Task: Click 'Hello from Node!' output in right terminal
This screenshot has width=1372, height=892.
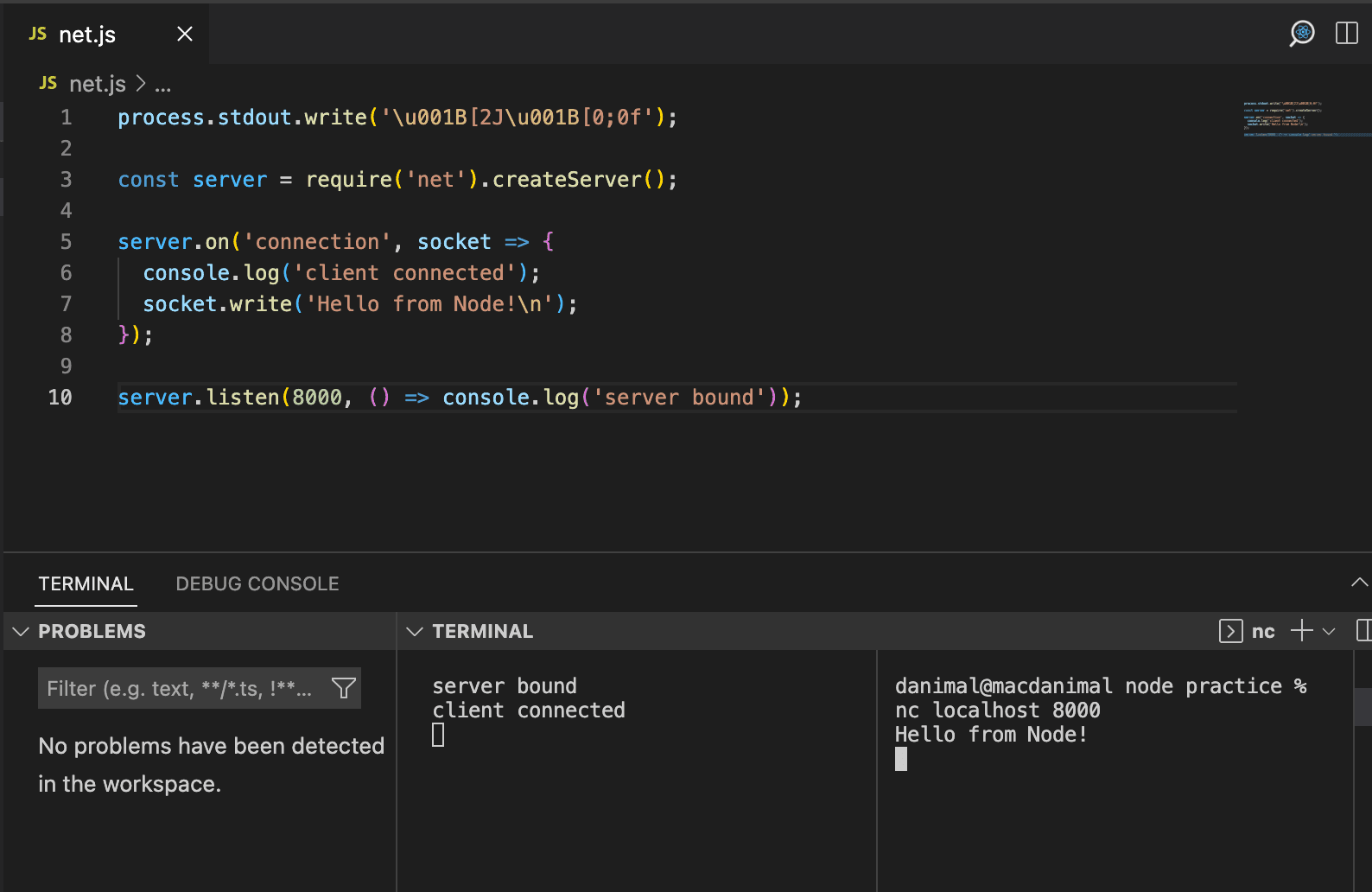Action: coord(991,735)
